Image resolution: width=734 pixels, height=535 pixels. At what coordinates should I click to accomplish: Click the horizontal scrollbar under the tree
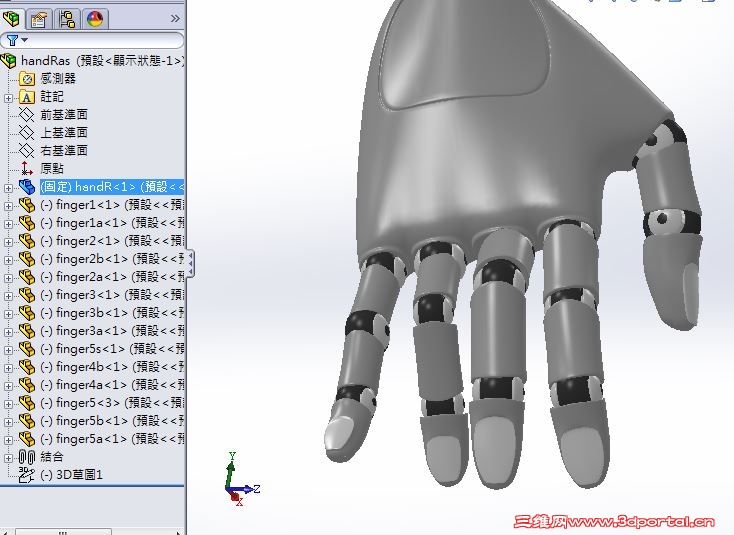click(63, 532)
